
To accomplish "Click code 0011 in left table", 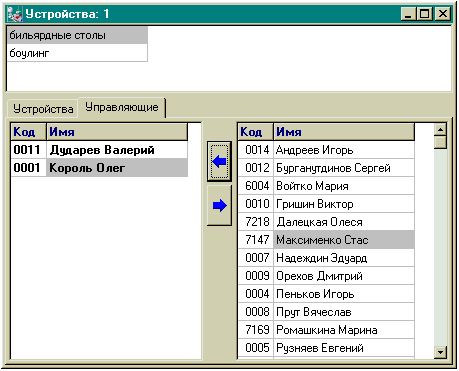I will 28,150.
